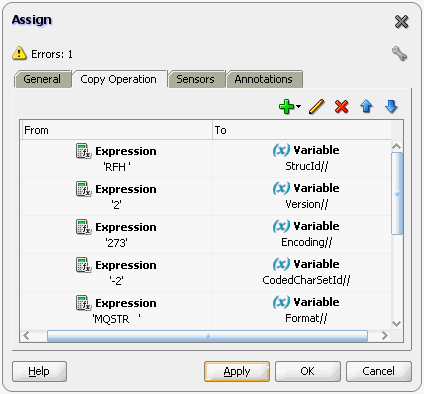Click the vertical scrollbar thumb
The width and height of the screenshot is (424, 394).
[x=397, y=193]
